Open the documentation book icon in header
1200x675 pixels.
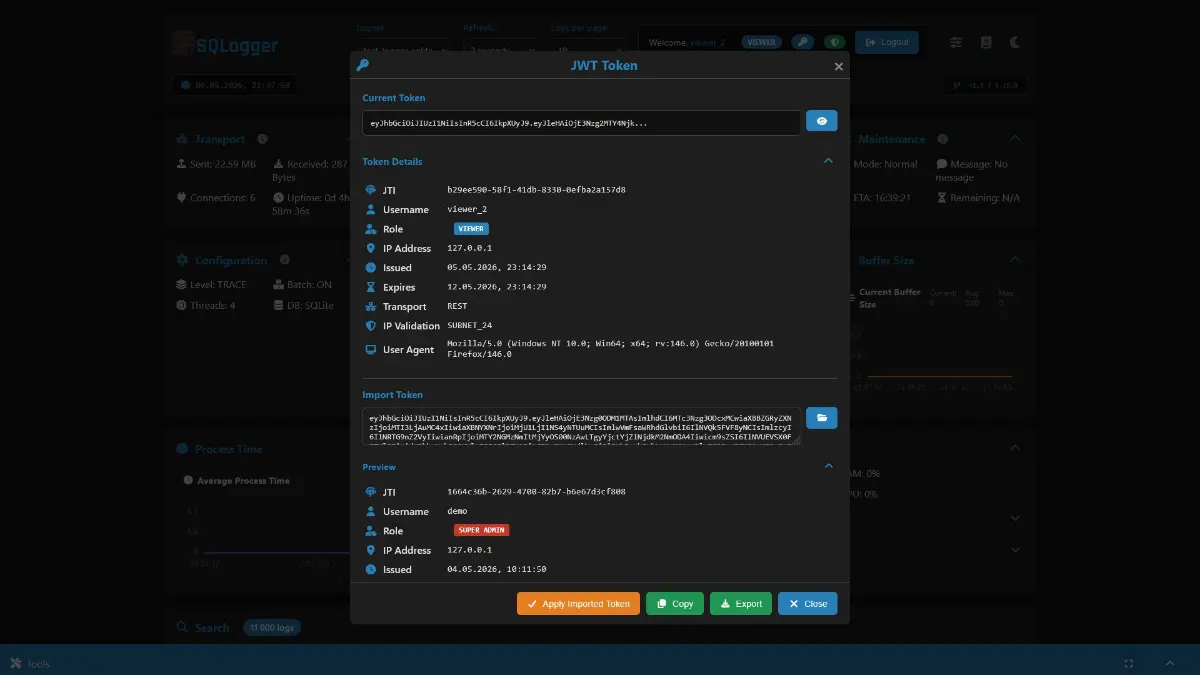pyautogui.click(x=986, y=42)
